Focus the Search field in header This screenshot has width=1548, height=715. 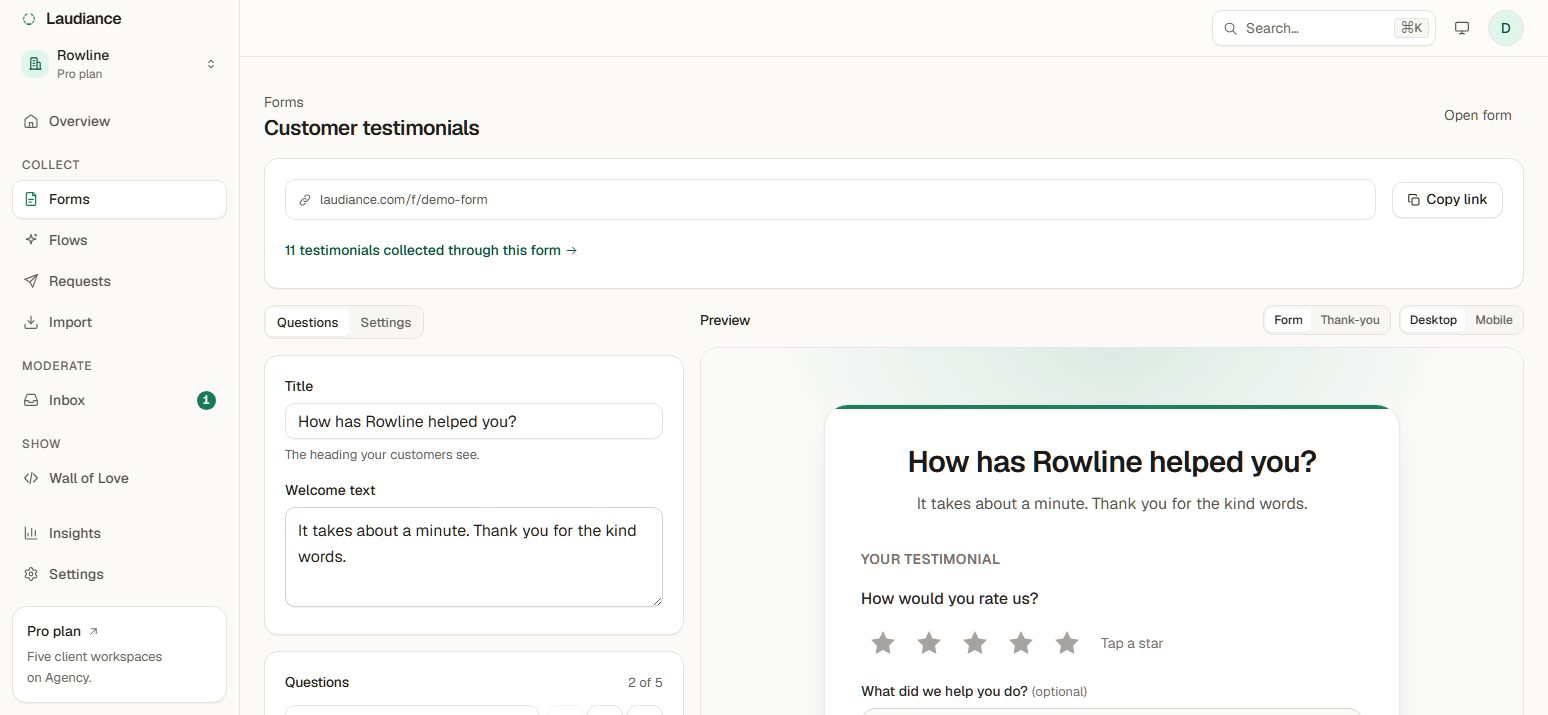coord(1323,28)
